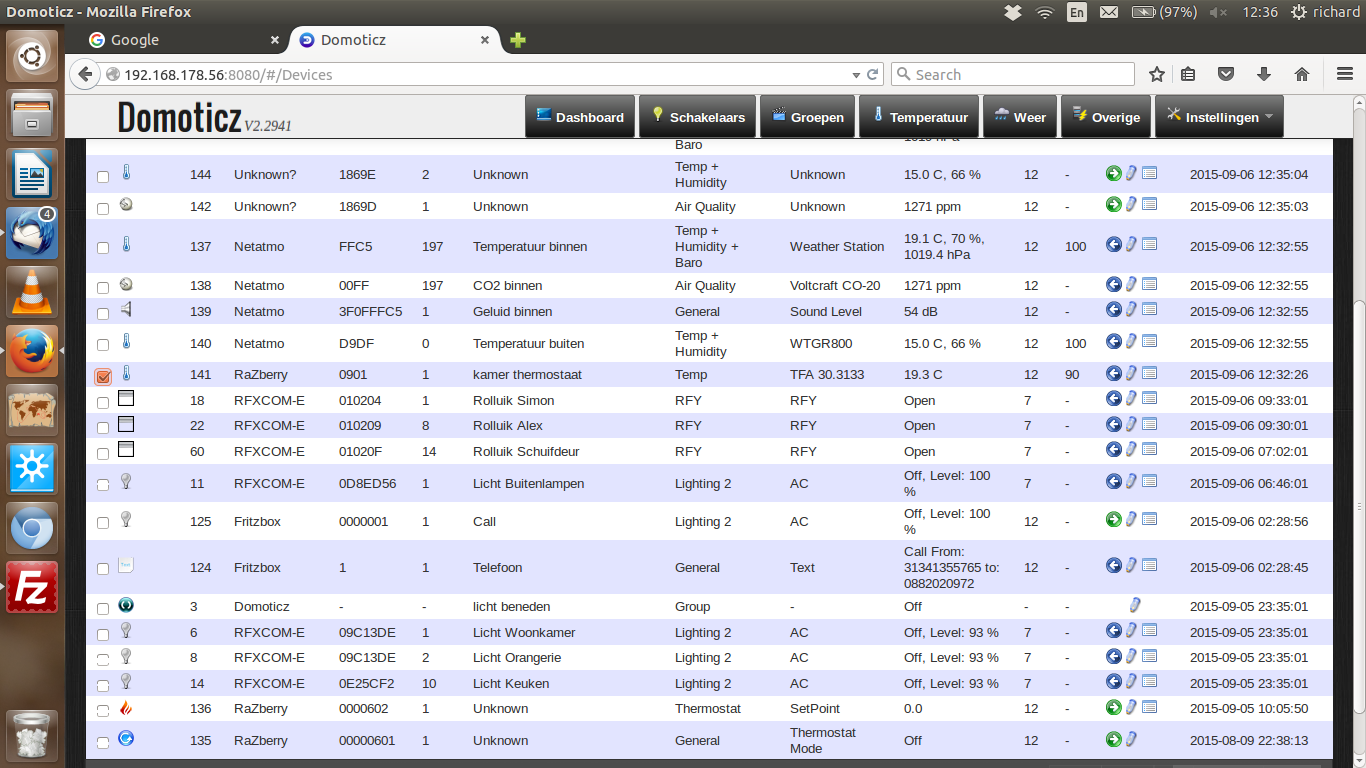Click the Firefox search field

[1012, 74]
